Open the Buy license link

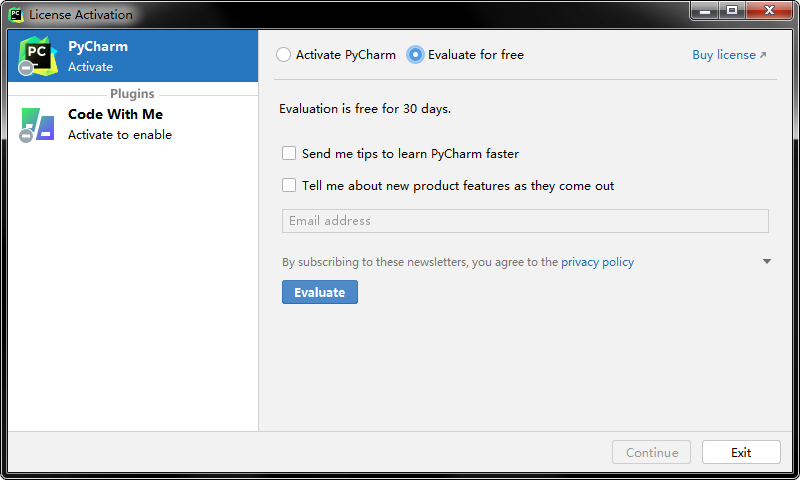click(729, 55)
